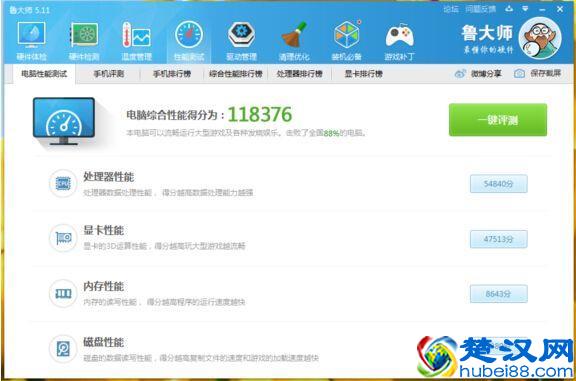Minimize the 鲁大师 window
This screenshot has height=381, width=576.
542,10
